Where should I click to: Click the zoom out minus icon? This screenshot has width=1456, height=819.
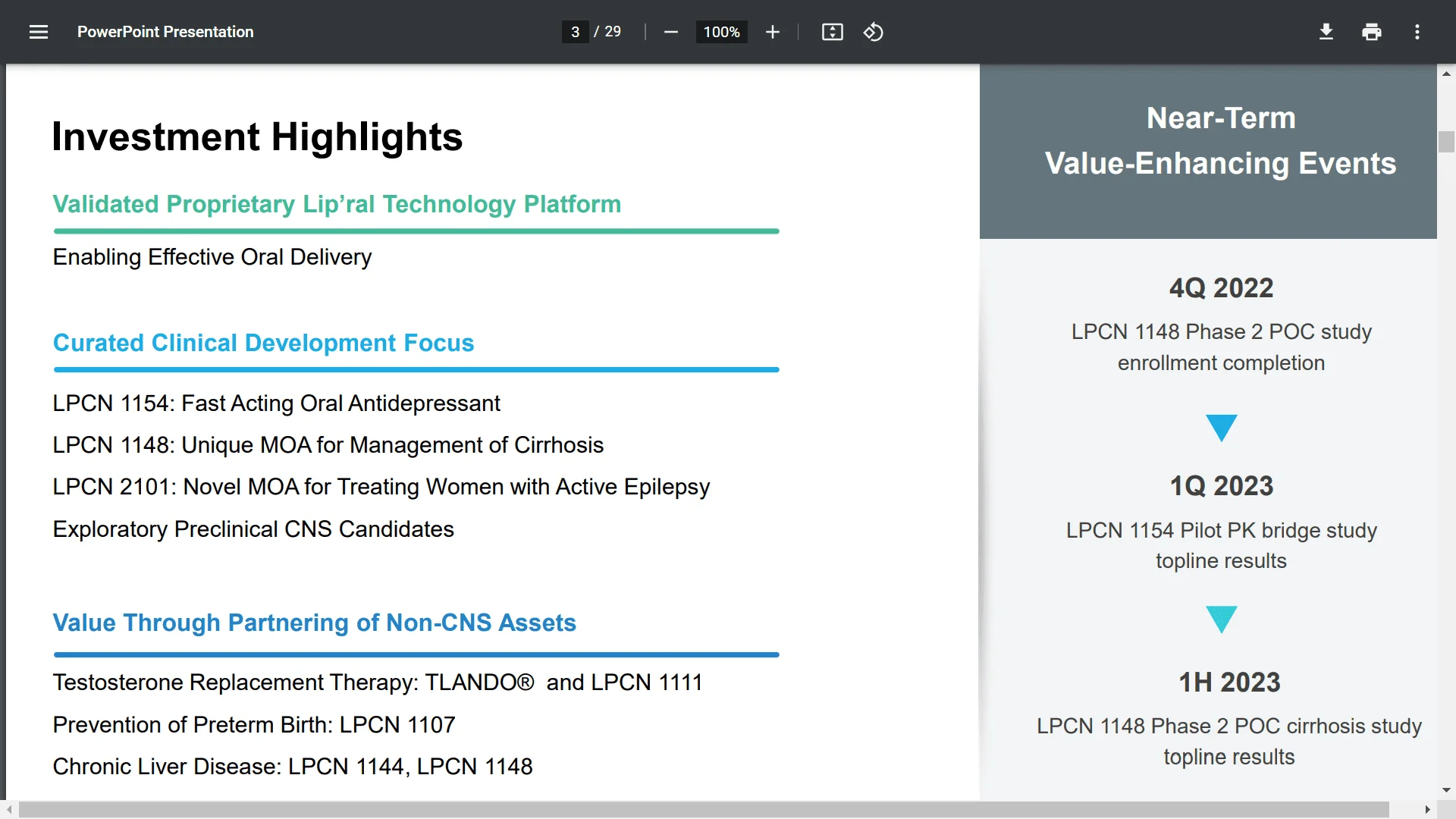670,32
